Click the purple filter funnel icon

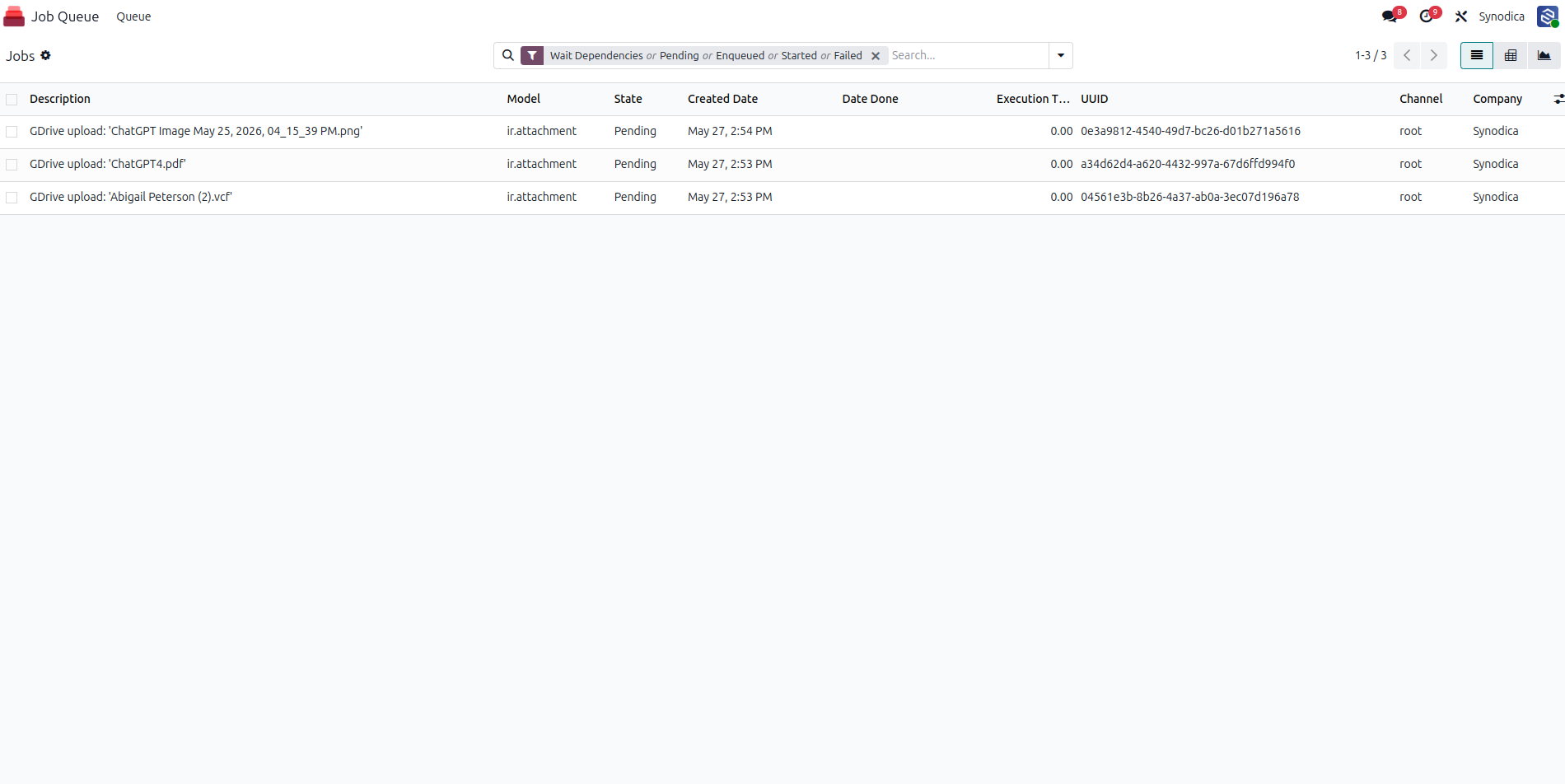pos(532,55)
